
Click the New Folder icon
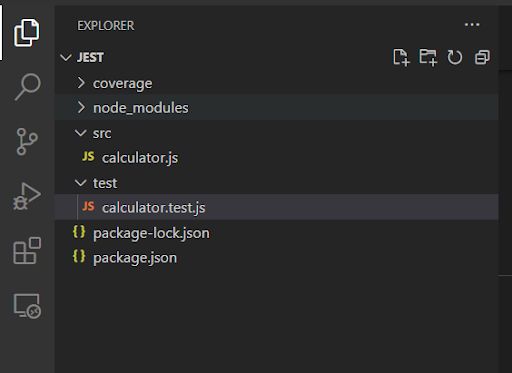point(428,57)
